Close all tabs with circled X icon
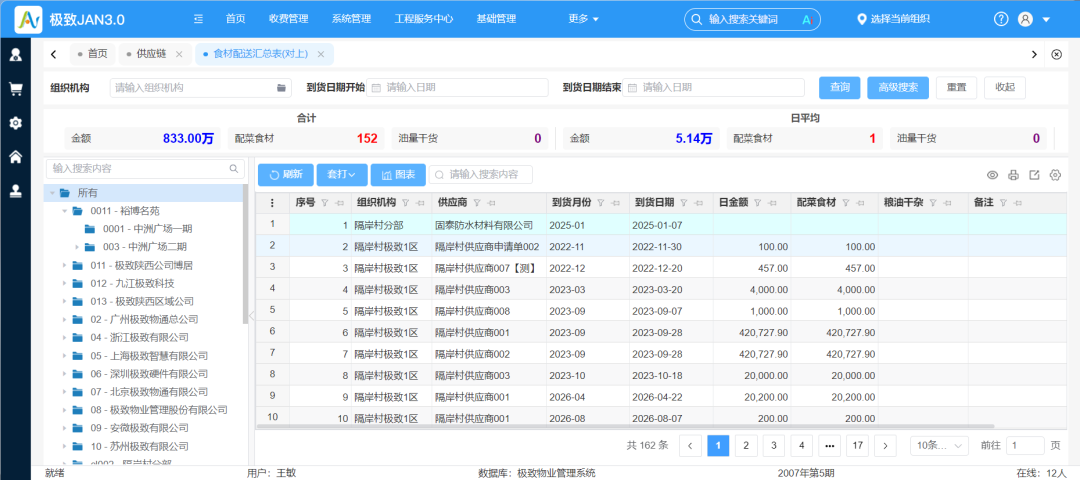 tap(1057, 54)
